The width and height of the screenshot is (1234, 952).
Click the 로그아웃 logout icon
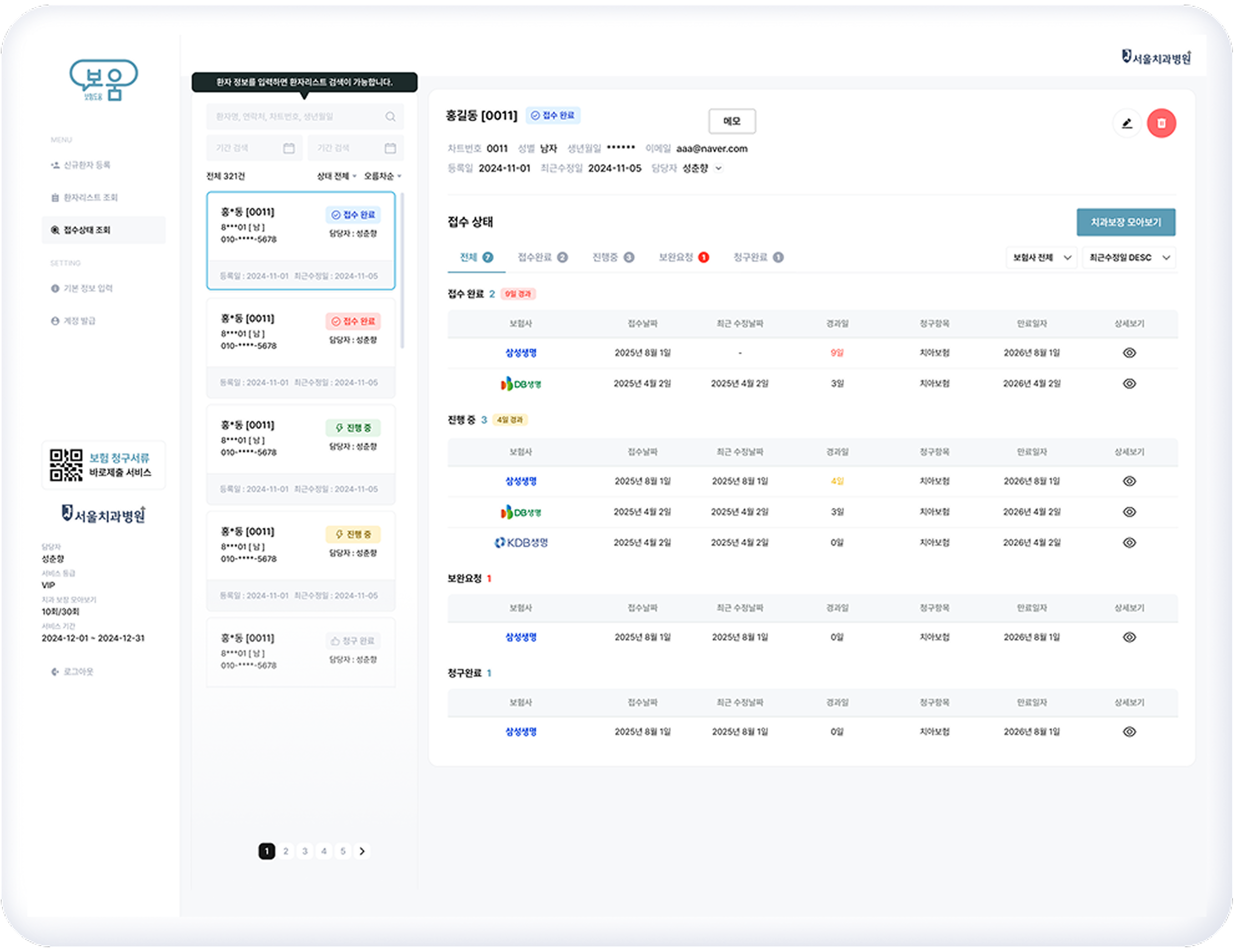click(x=55, y=672)
